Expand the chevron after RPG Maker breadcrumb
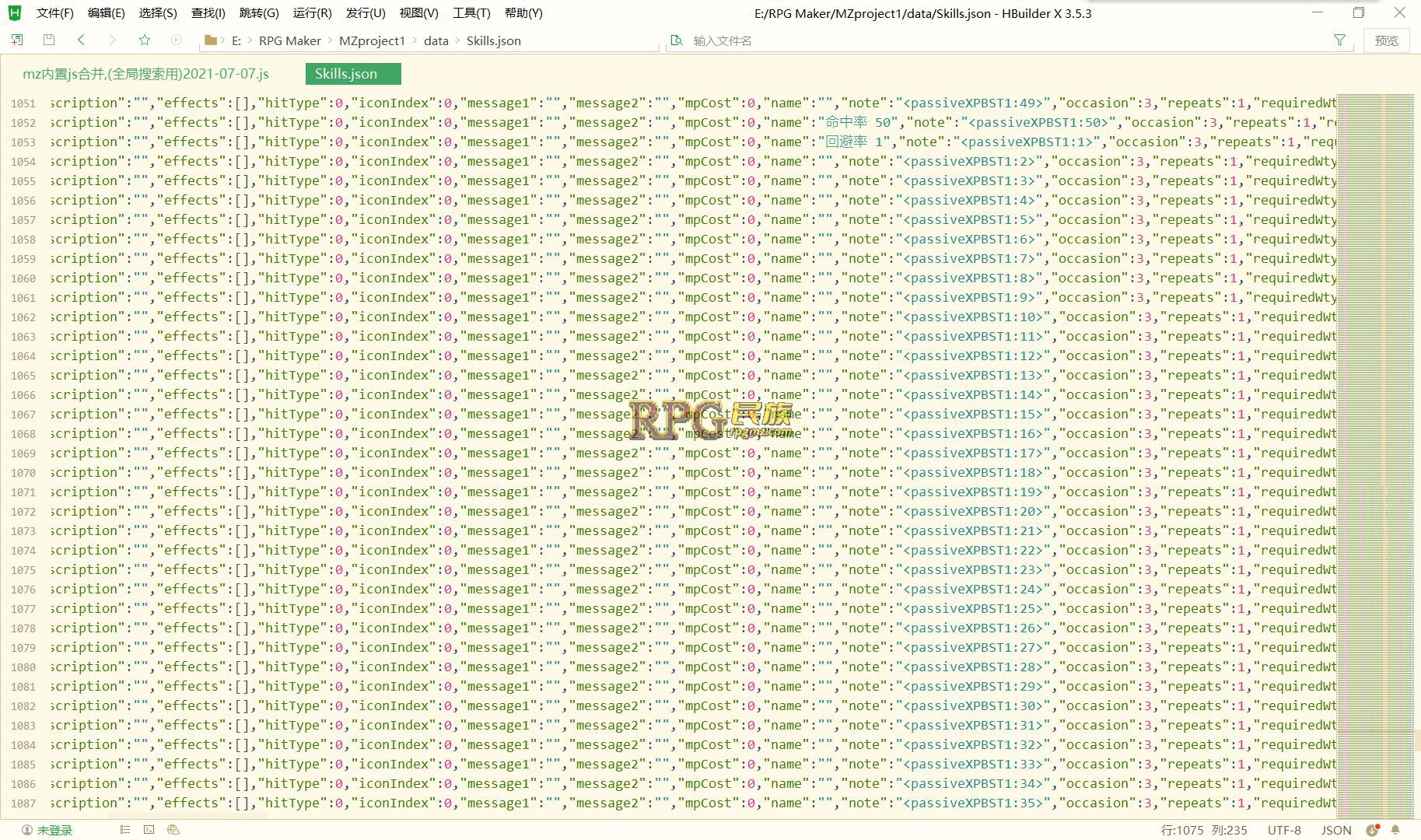1421x840 pixels. (x=331, y=40)
